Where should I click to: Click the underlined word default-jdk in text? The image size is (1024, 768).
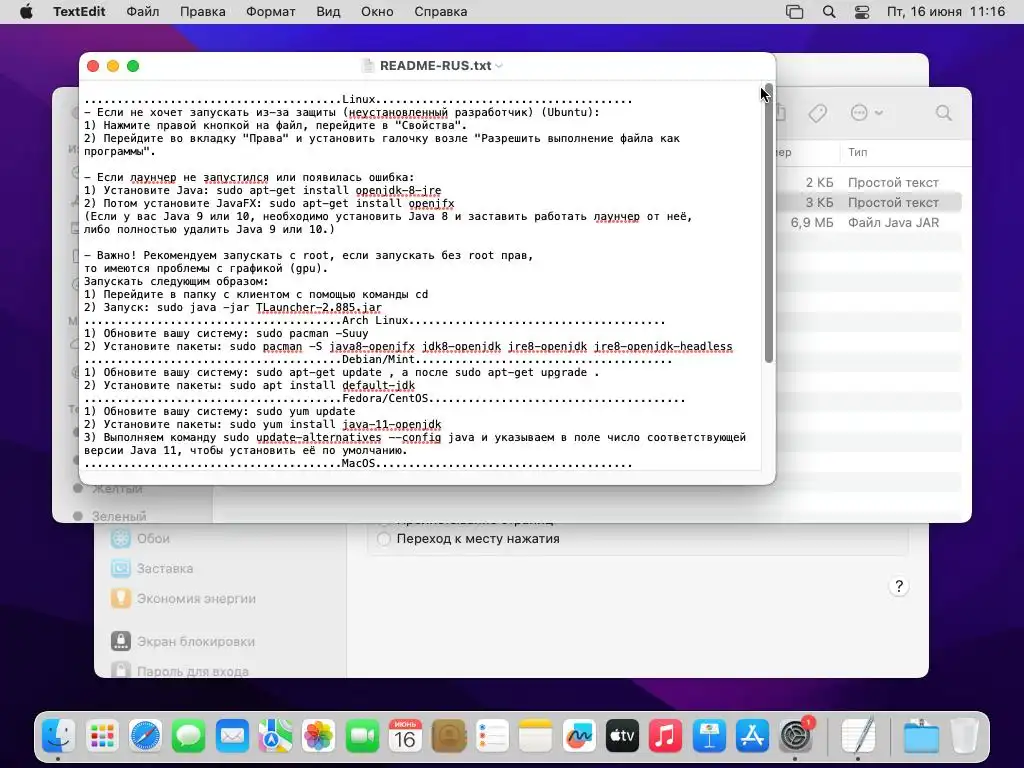click(x=379, y=386)
